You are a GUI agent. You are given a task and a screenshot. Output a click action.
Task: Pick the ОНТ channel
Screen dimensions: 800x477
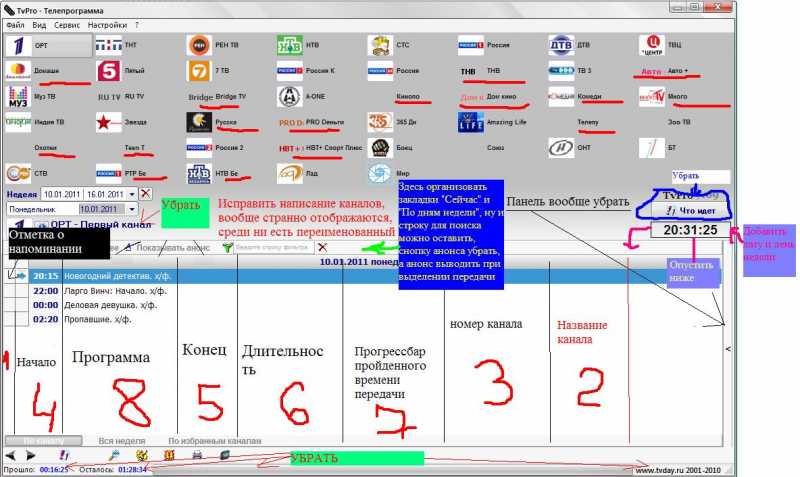(570, 148)
